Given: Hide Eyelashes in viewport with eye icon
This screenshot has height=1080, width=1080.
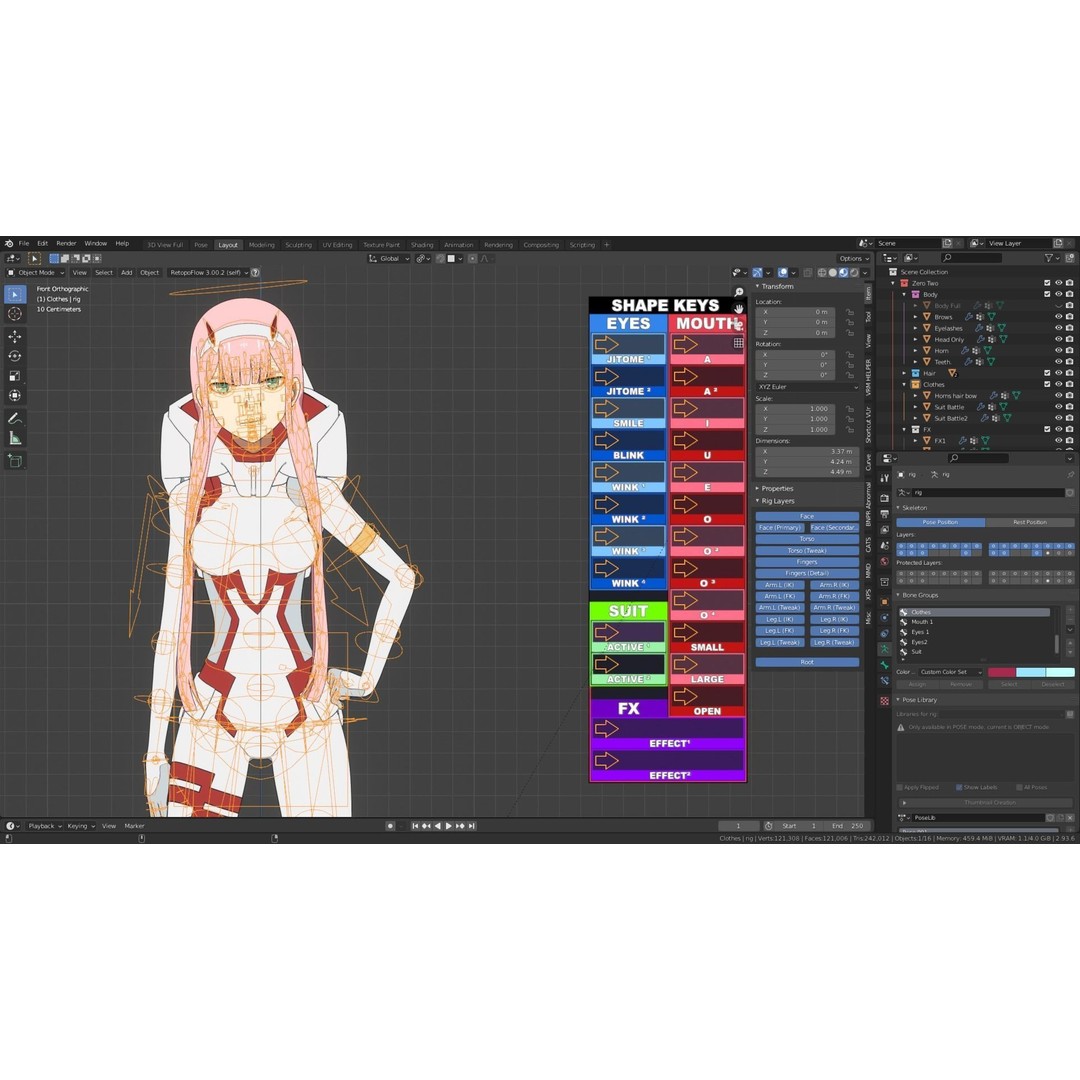Looking at the screenshot, I should (1059, 328).
